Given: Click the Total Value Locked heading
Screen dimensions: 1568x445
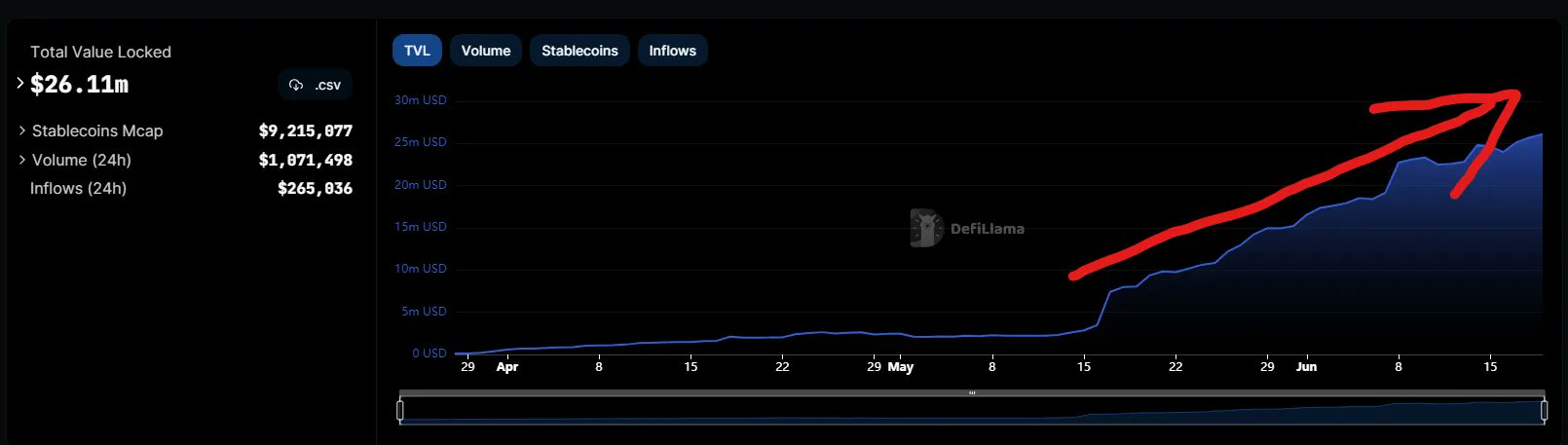Looking at the screenshot, I should (100, 52).
